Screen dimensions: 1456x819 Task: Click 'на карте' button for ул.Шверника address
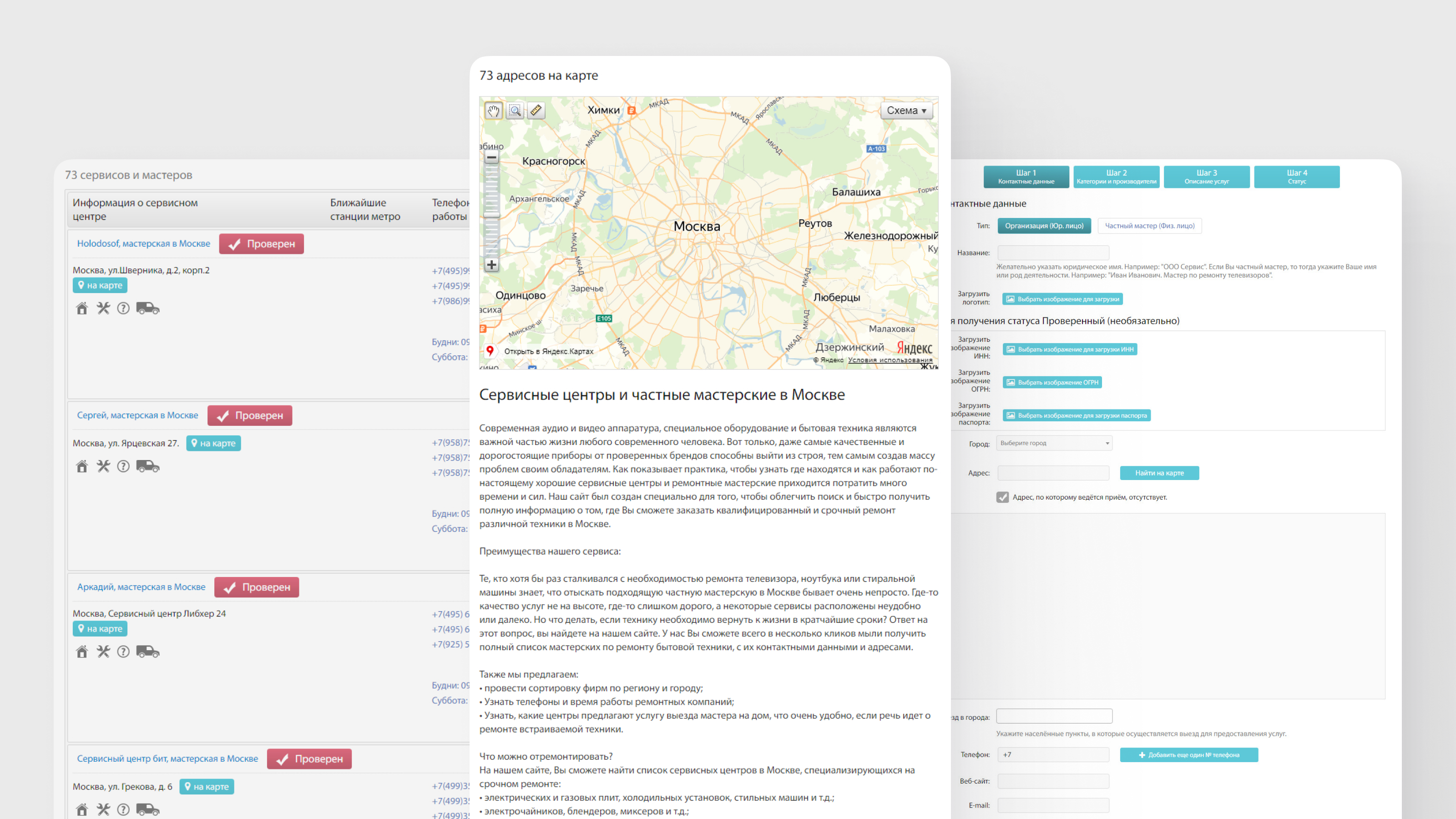click(x=100, y=285)
